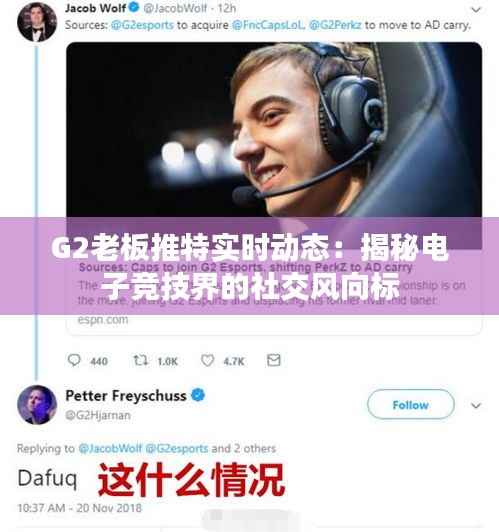Image resolution: width=499 pixels, height=532 pixels.
Task: Open Jacob Wolf's profile avatar
Action: 37,22
